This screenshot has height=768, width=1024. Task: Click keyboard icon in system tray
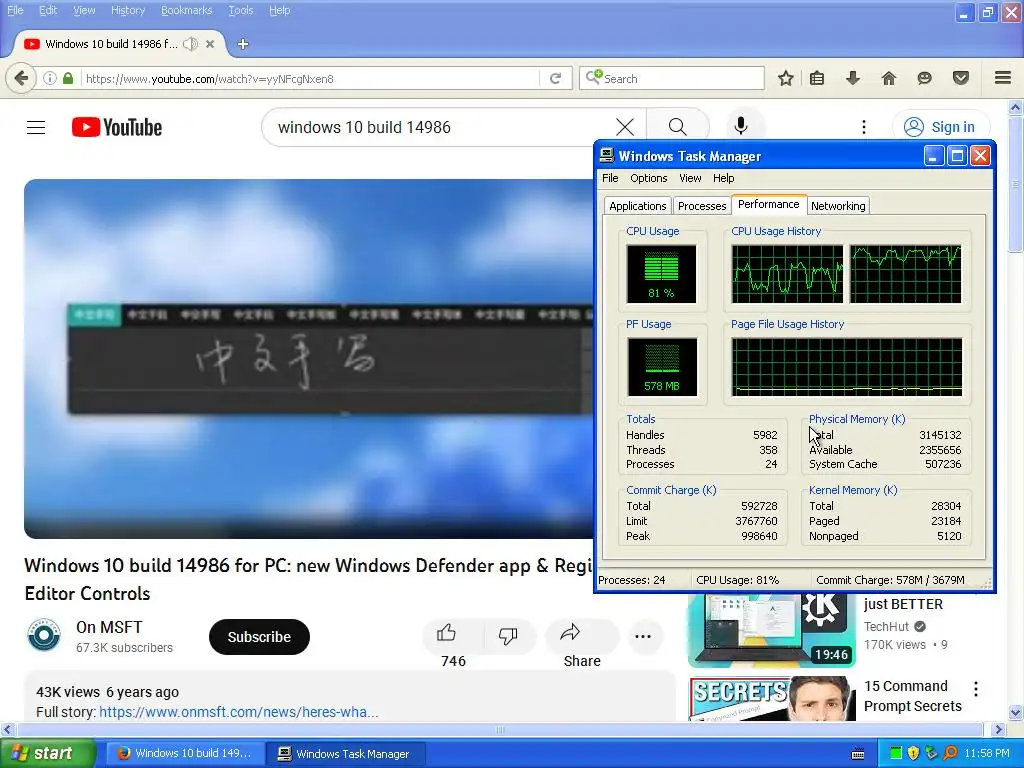pos(858,754)
